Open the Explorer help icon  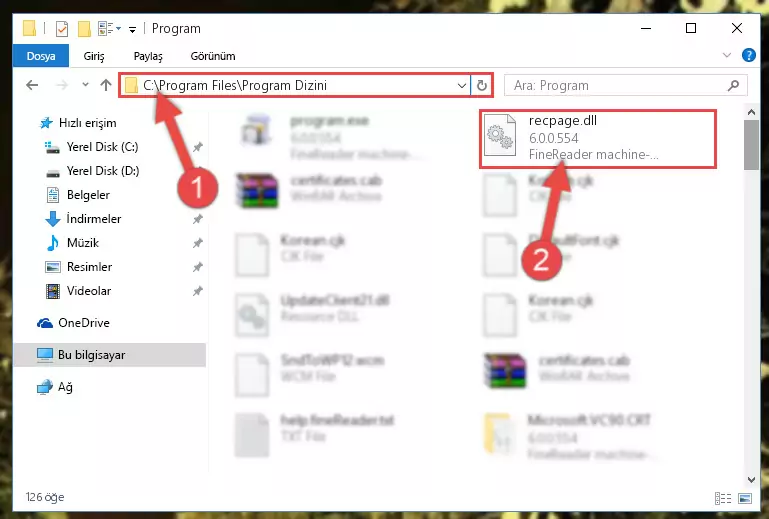pyautogui.click(x=748, y=55)
